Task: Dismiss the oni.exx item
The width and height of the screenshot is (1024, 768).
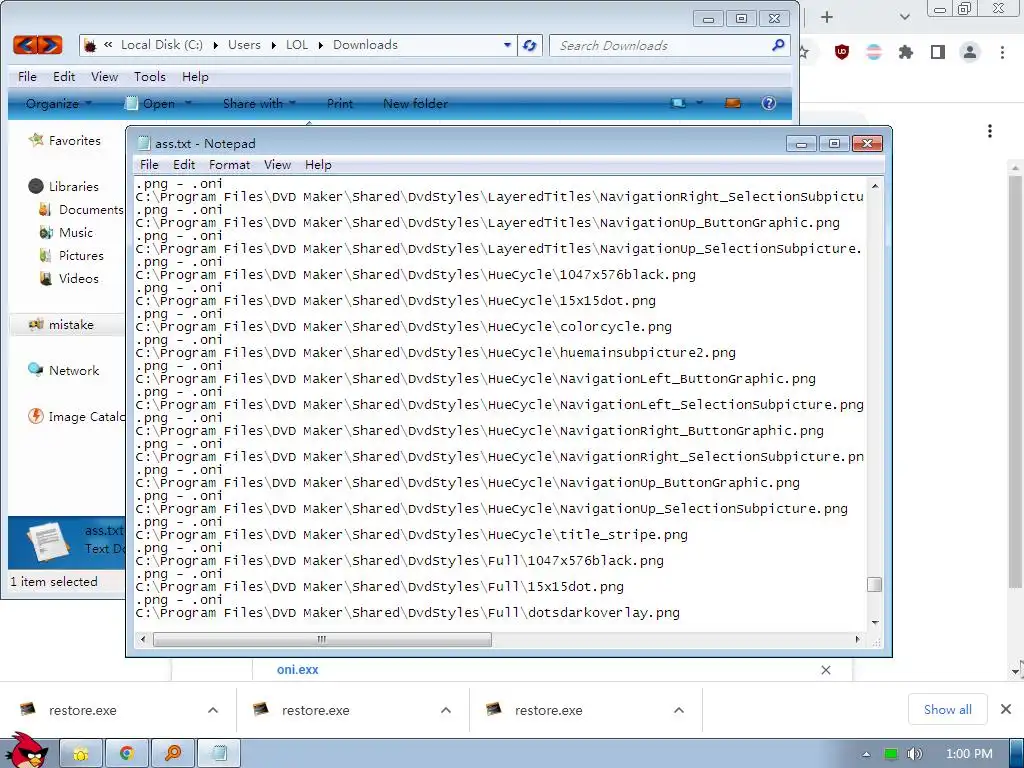Action: [x=826, y=670]
